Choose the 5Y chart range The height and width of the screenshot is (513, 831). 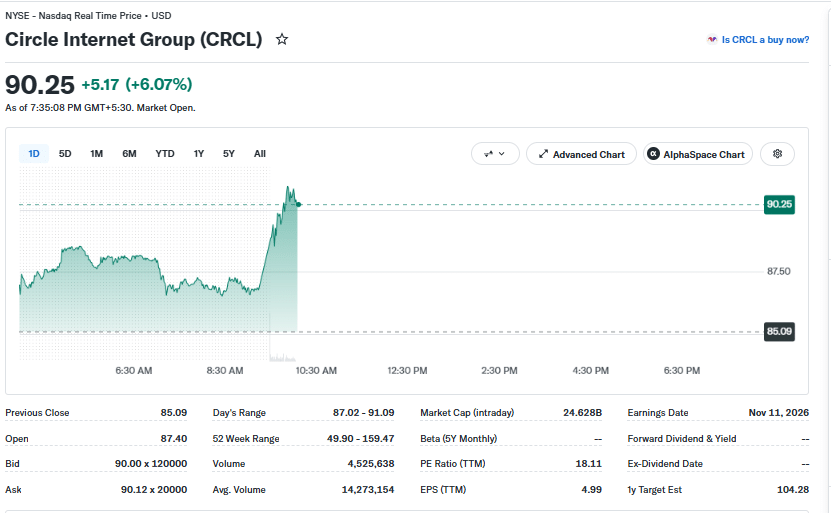[228, 154]
